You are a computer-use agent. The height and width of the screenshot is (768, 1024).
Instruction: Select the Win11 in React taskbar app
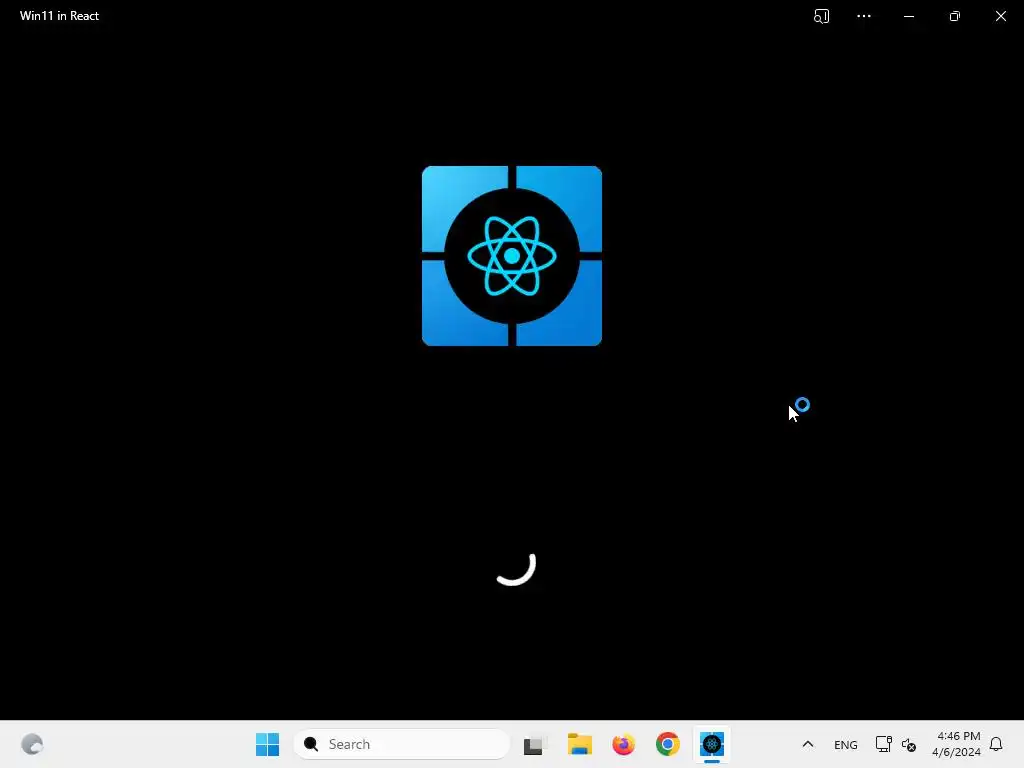[712, 744]
